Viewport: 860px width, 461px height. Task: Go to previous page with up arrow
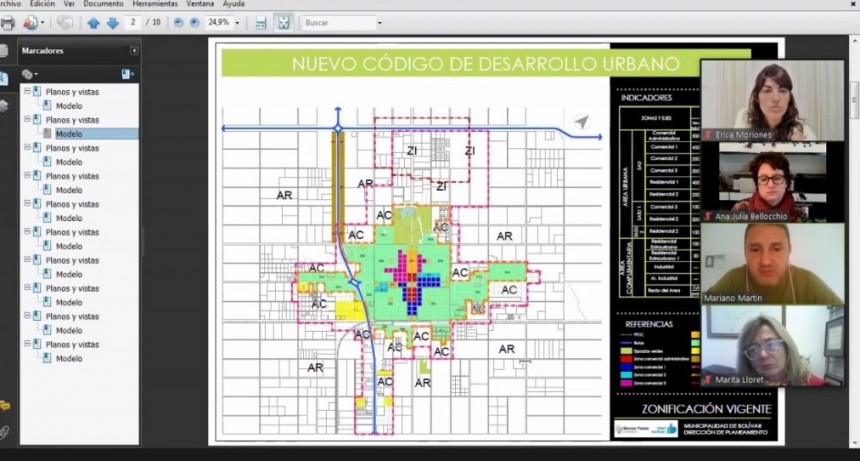pos(93,23)
